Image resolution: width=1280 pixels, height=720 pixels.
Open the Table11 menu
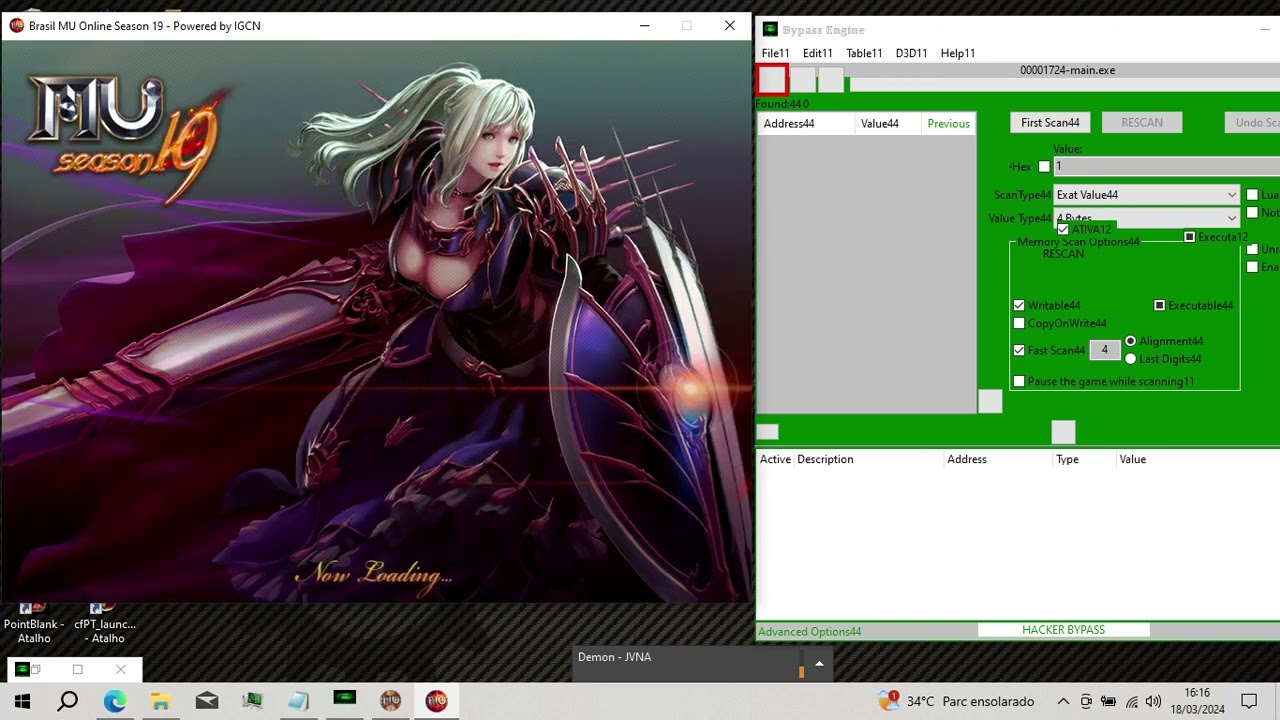(864, 53)
